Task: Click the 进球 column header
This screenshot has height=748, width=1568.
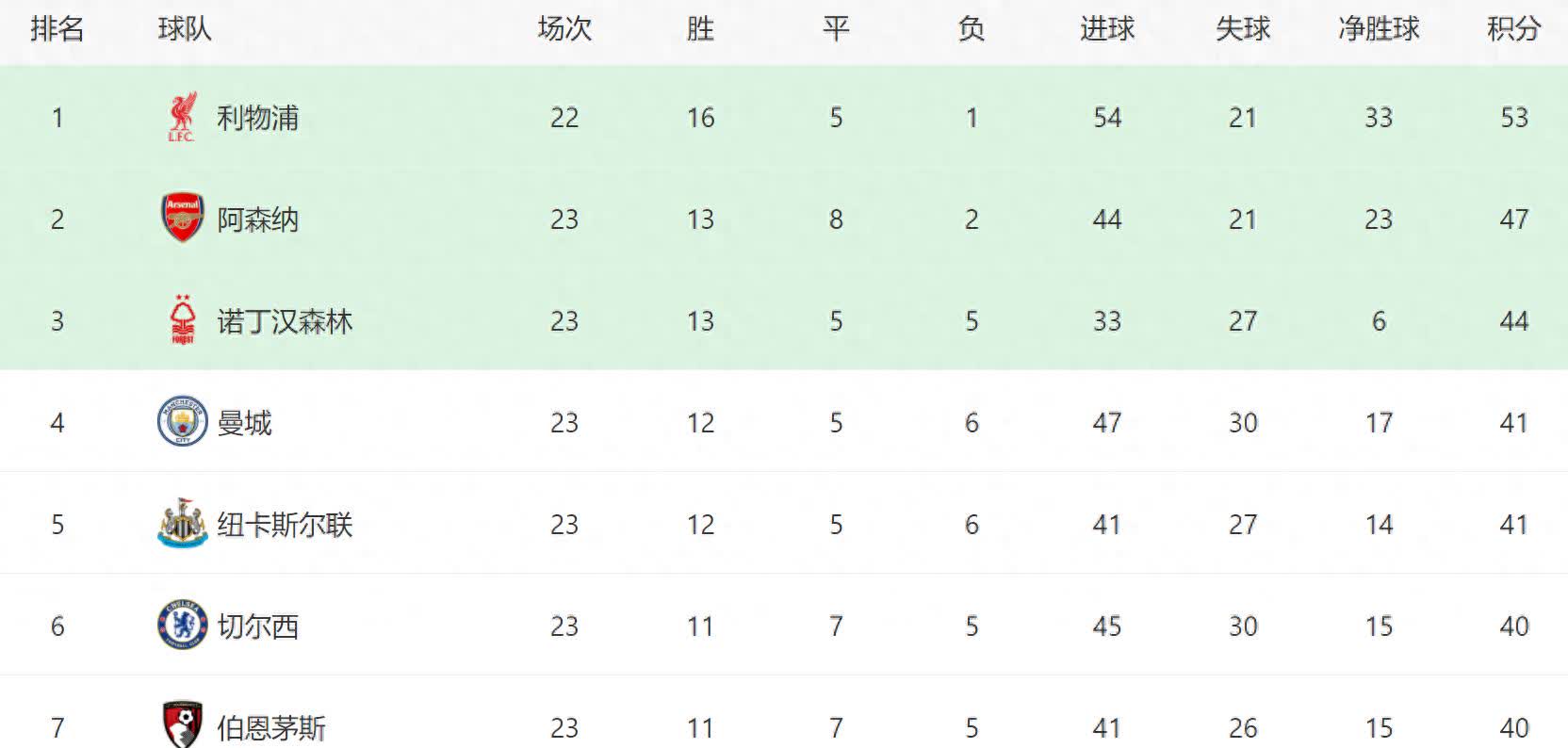Action: [1107, 29]
